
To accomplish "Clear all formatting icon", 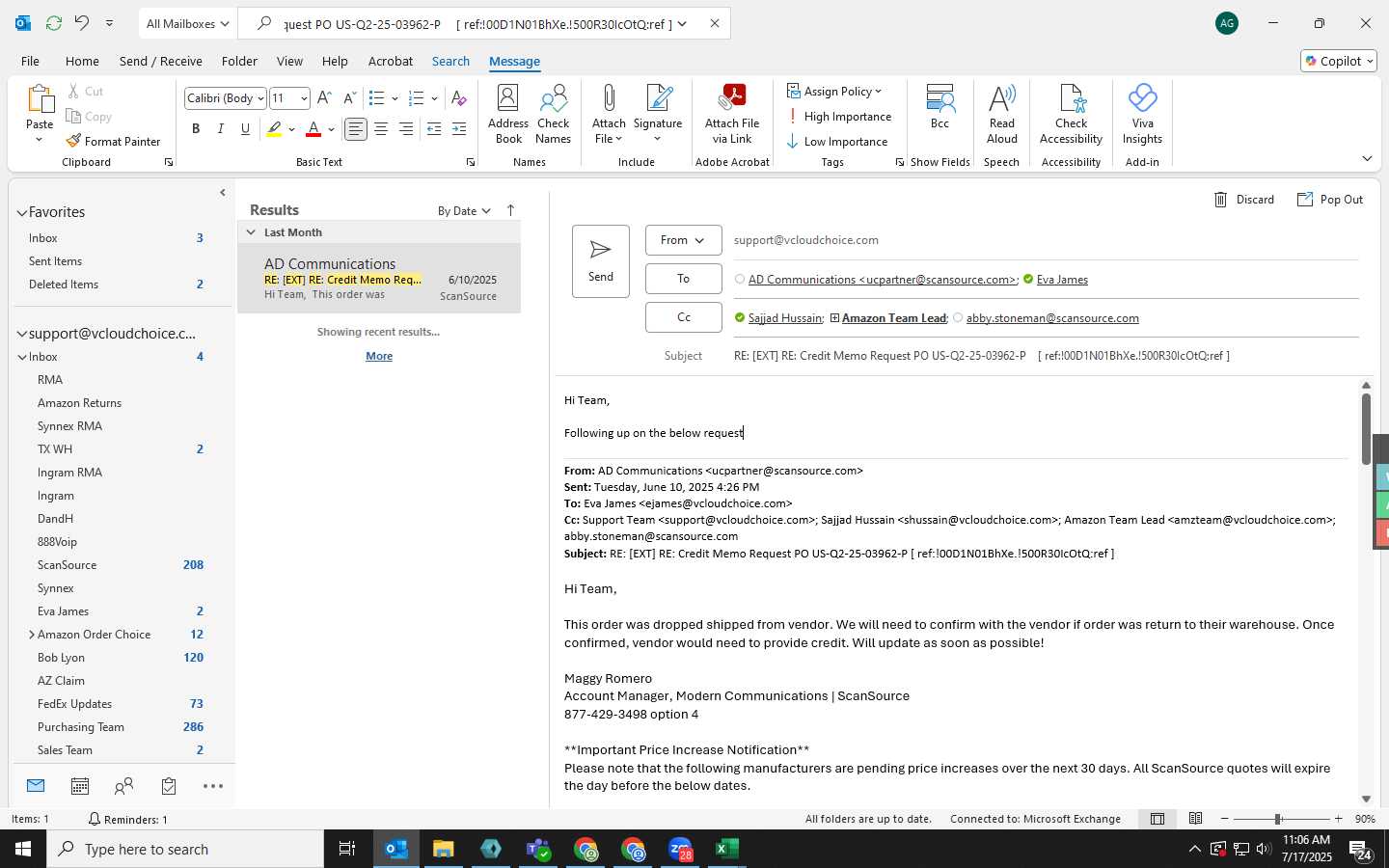I will point(459,98).
